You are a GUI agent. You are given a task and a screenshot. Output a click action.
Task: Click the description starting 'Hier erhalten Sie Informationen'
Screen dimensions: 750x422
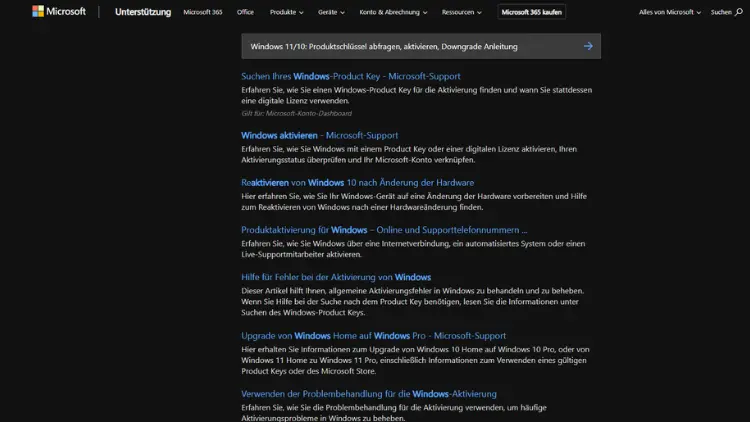coord(415,360)
